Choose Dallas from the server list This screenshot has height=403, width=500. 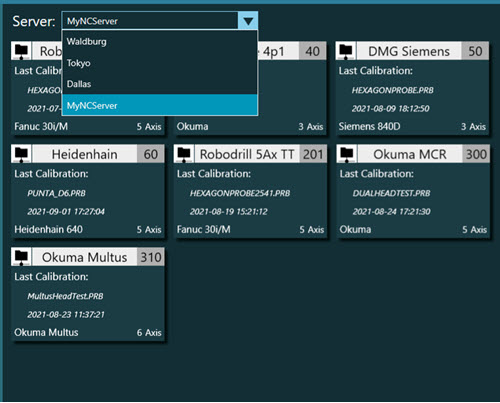click(160, 84)
